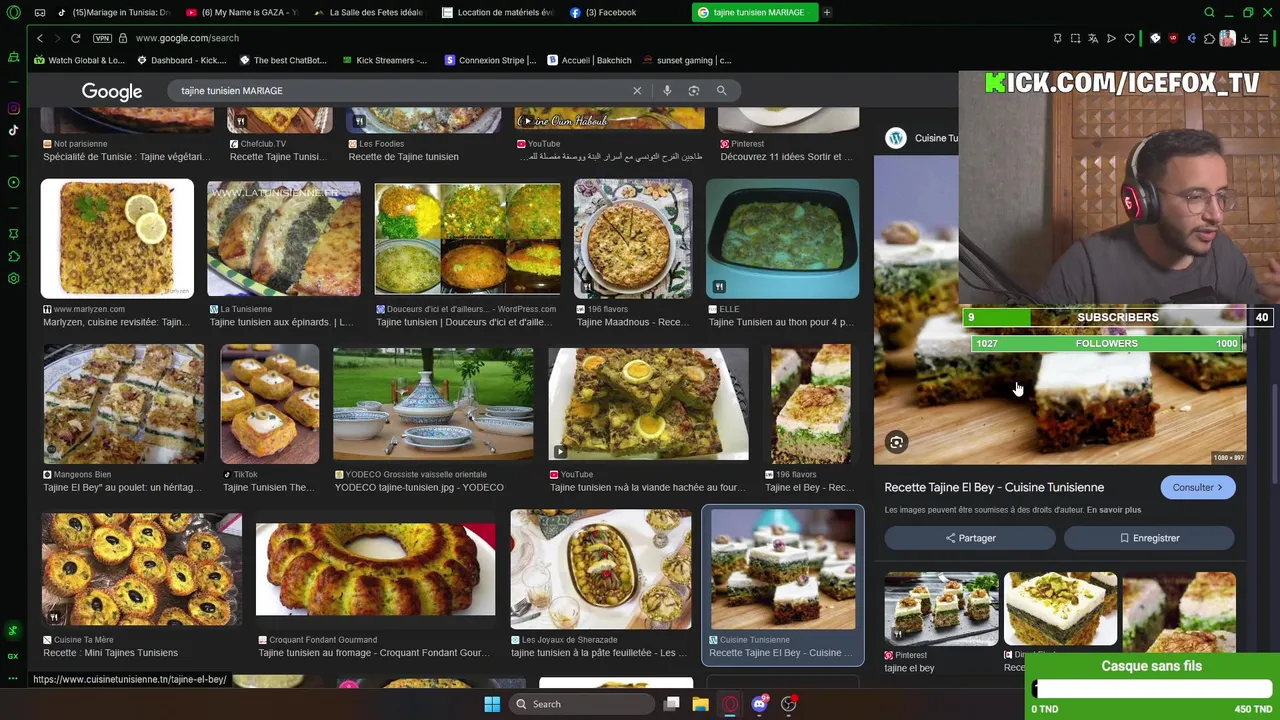Open the sidebar player icon
The image size is (1280, 720).
click(13, 182)
